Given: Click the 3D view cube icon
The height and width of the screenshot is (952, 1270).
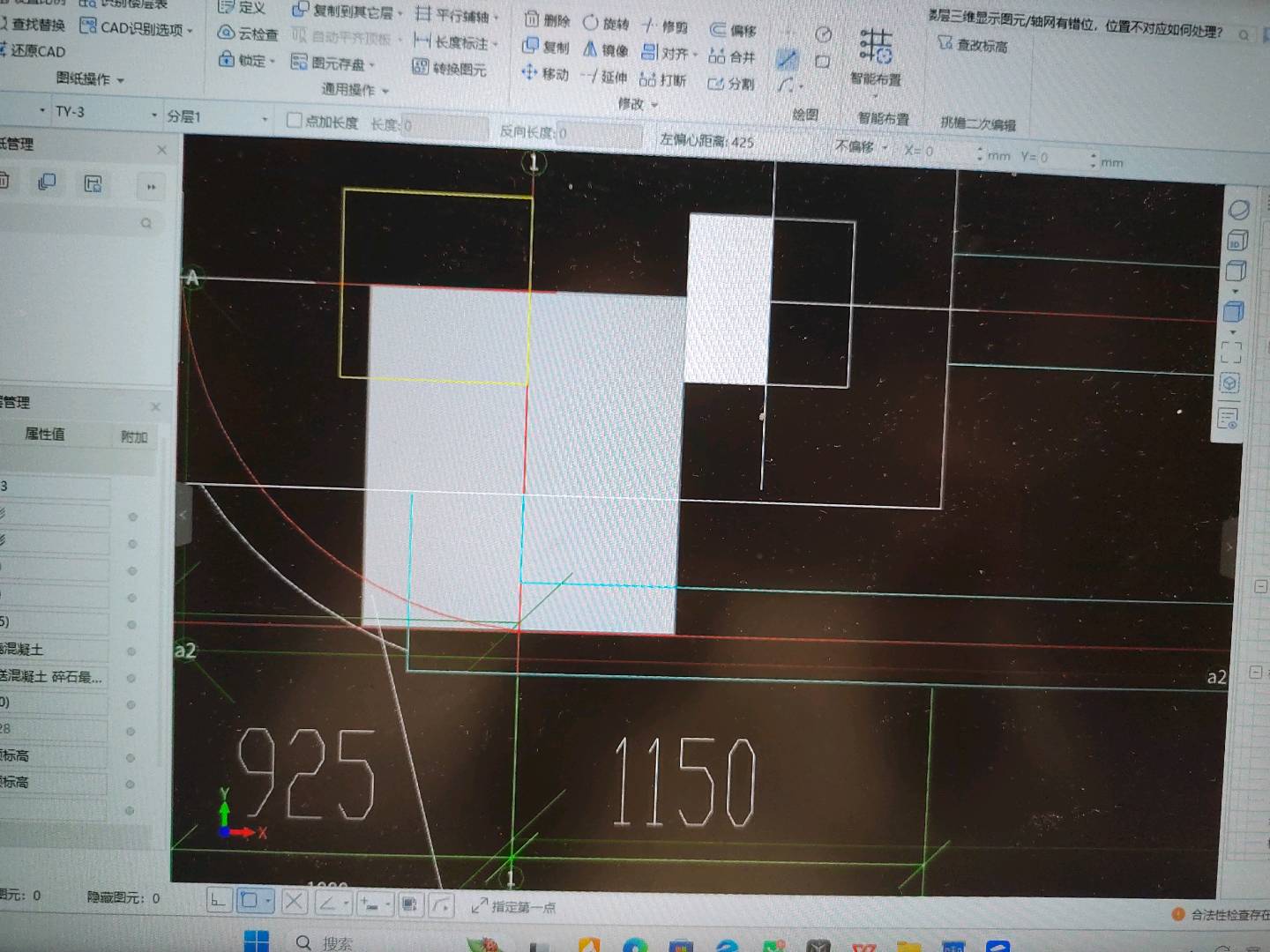Looking at the screenshot, I should point(1237,240).
